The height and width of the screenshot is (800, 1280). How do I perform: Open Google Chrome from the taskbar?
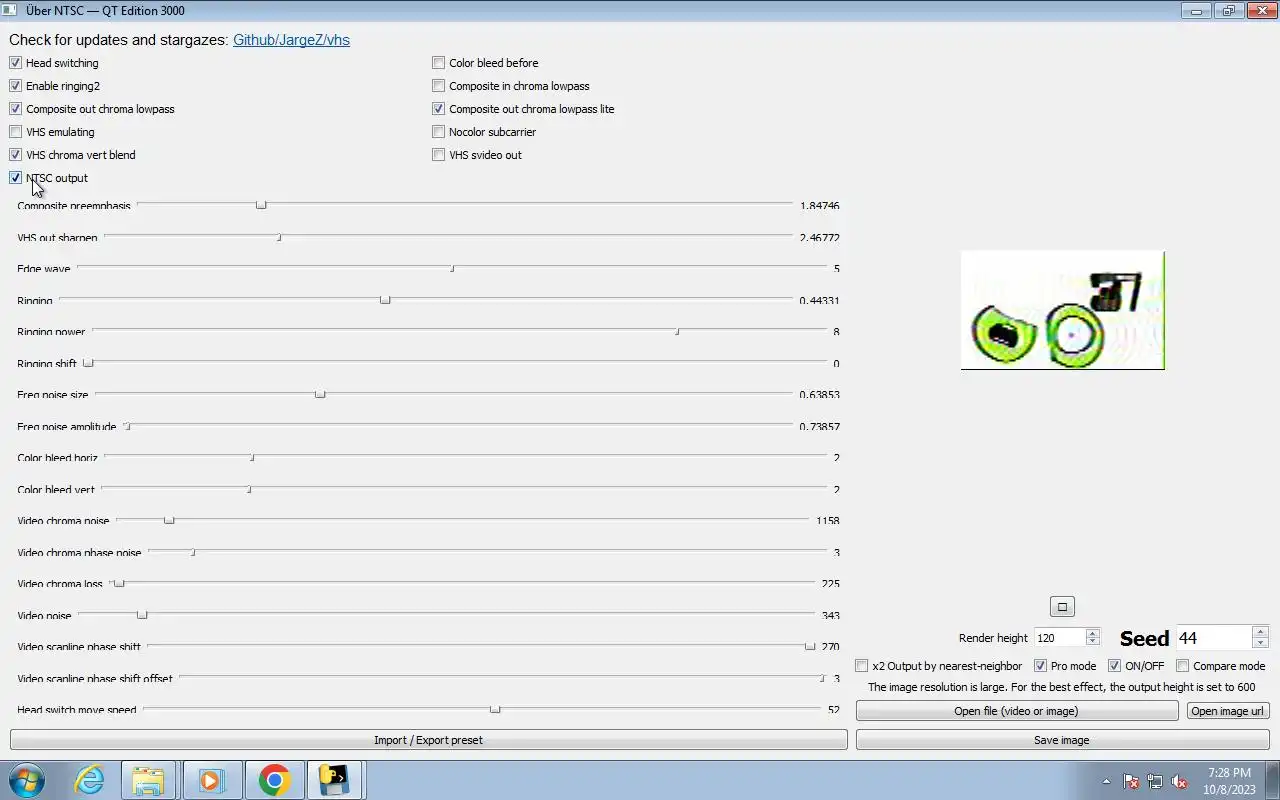pos(274,780)
